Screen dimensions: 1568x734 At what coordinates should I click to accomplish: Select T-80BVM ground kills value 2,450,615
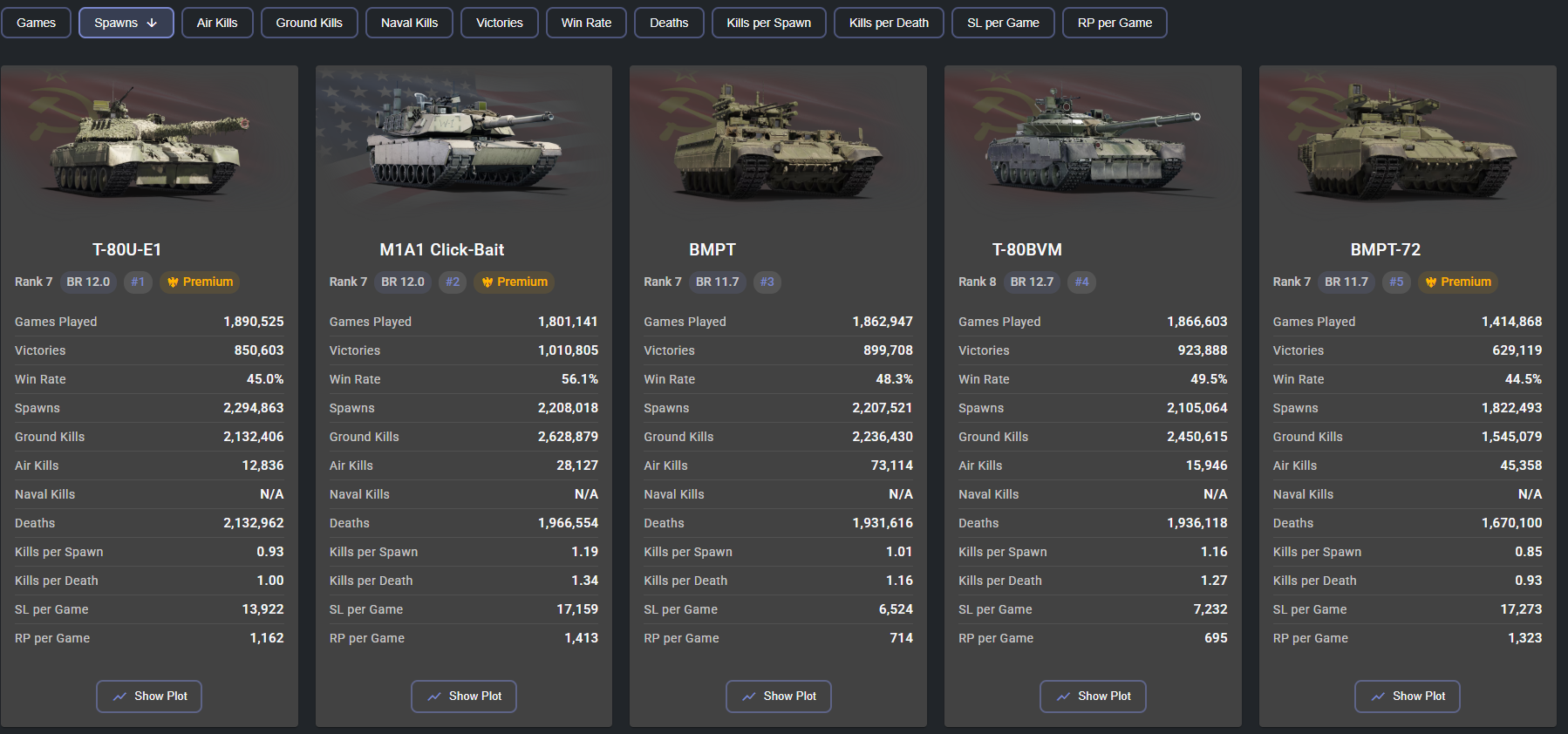click(x=1197, y=437)
